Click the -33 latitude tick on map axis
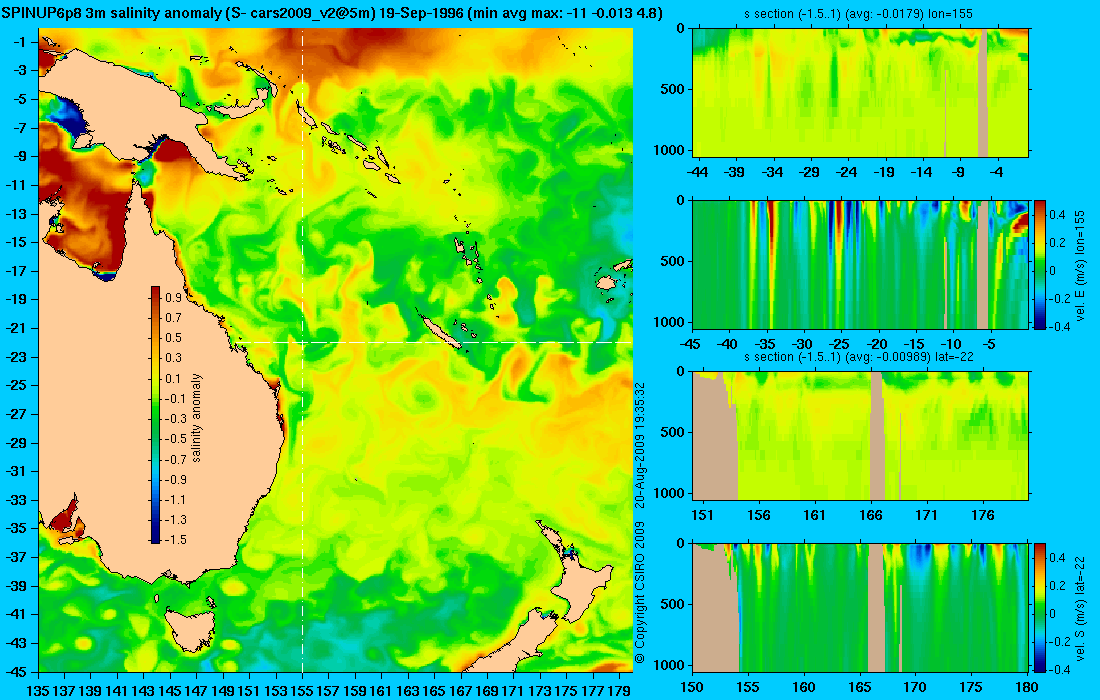This screenshot has width=1100, height=700. pyautogui.click(x=16, y=500)
